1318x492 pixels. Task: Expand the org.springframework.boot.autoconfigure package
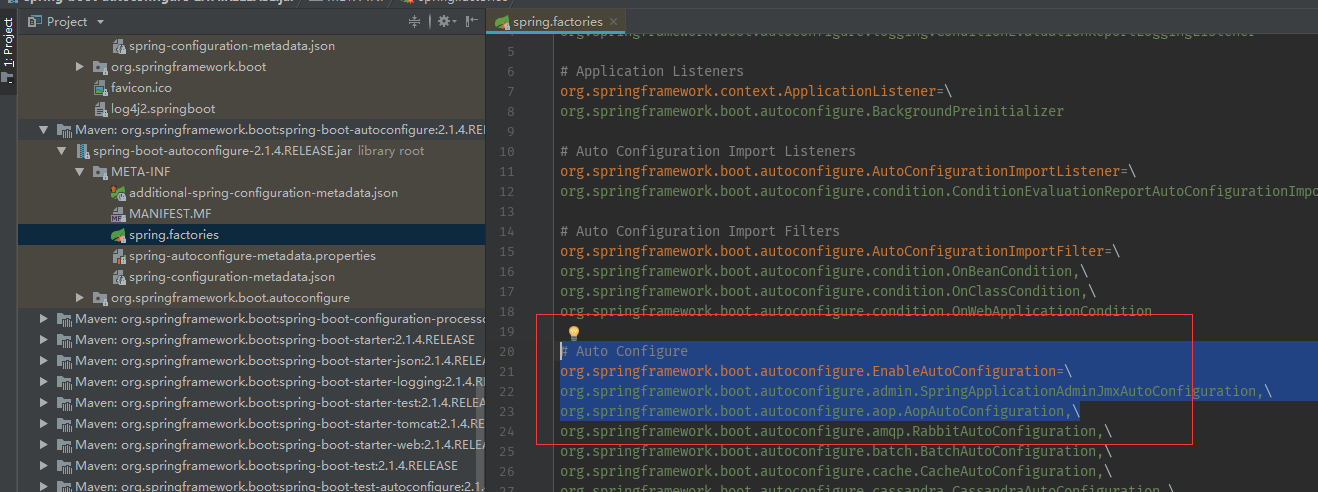(x=80, y=298)
